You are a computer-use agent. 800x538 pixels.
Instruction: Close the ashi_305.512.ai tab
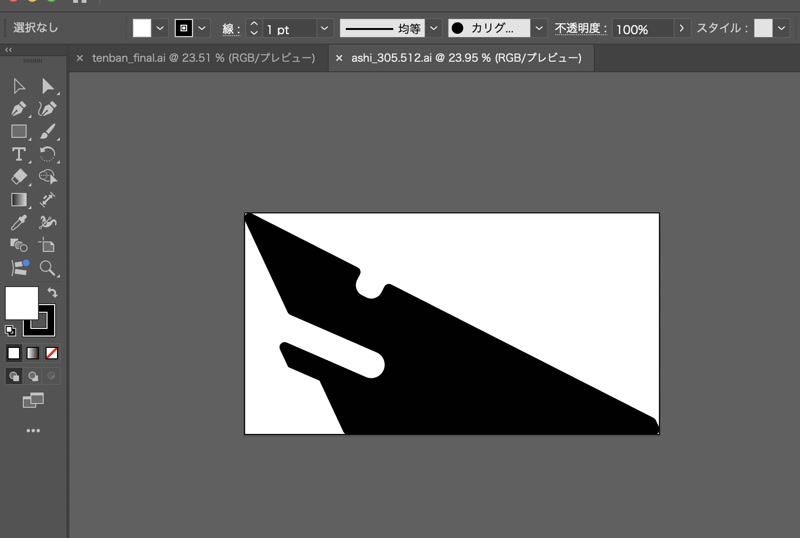click(x=339, y=58)
